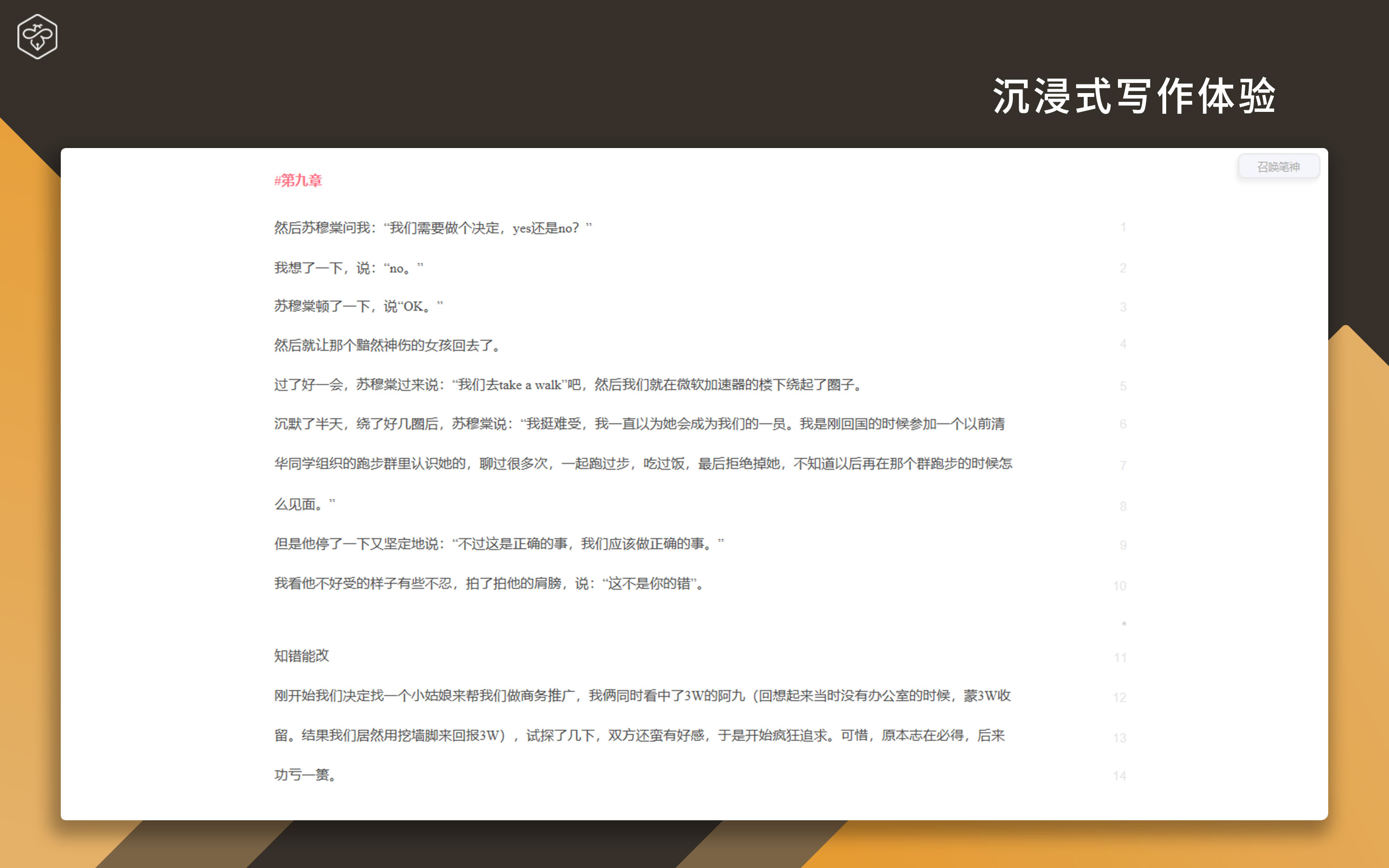Screen dimensions: 1389x868
Task: Click line number 14 in the margin
Action: point(1120,776)
